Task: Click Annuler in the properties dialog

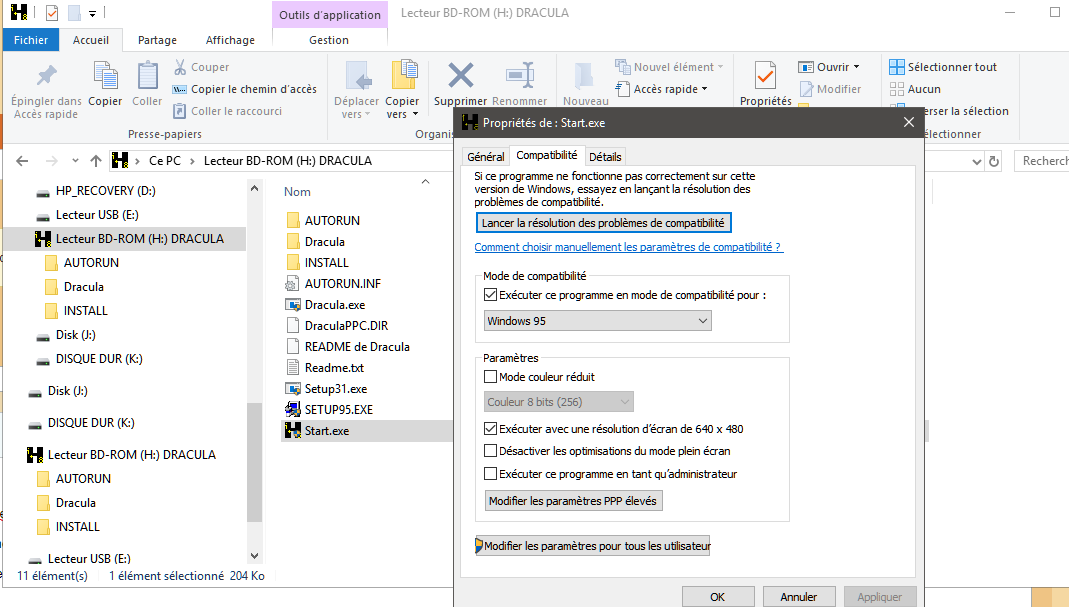Action: pos(798,597)
